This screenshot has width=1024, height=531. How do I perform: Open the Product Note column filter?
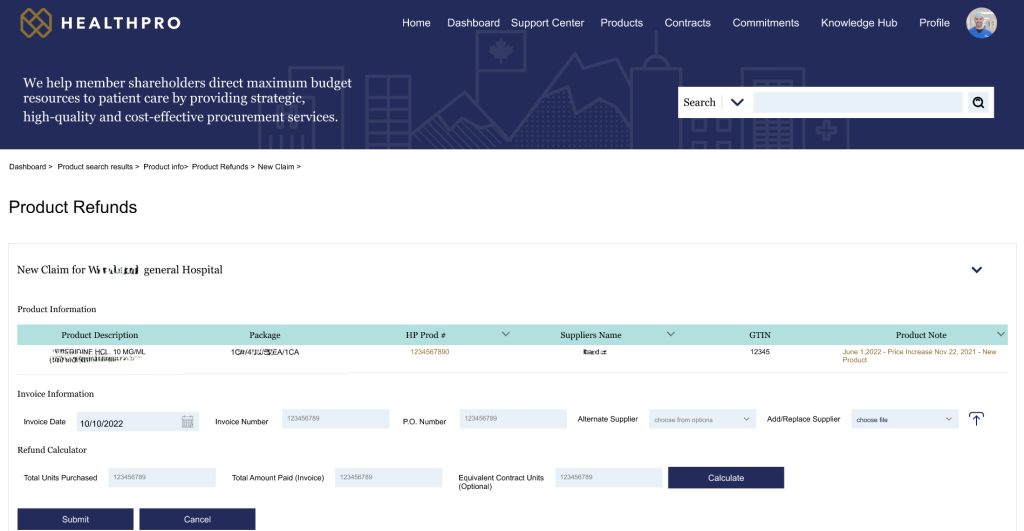(x=1000, y=334)
